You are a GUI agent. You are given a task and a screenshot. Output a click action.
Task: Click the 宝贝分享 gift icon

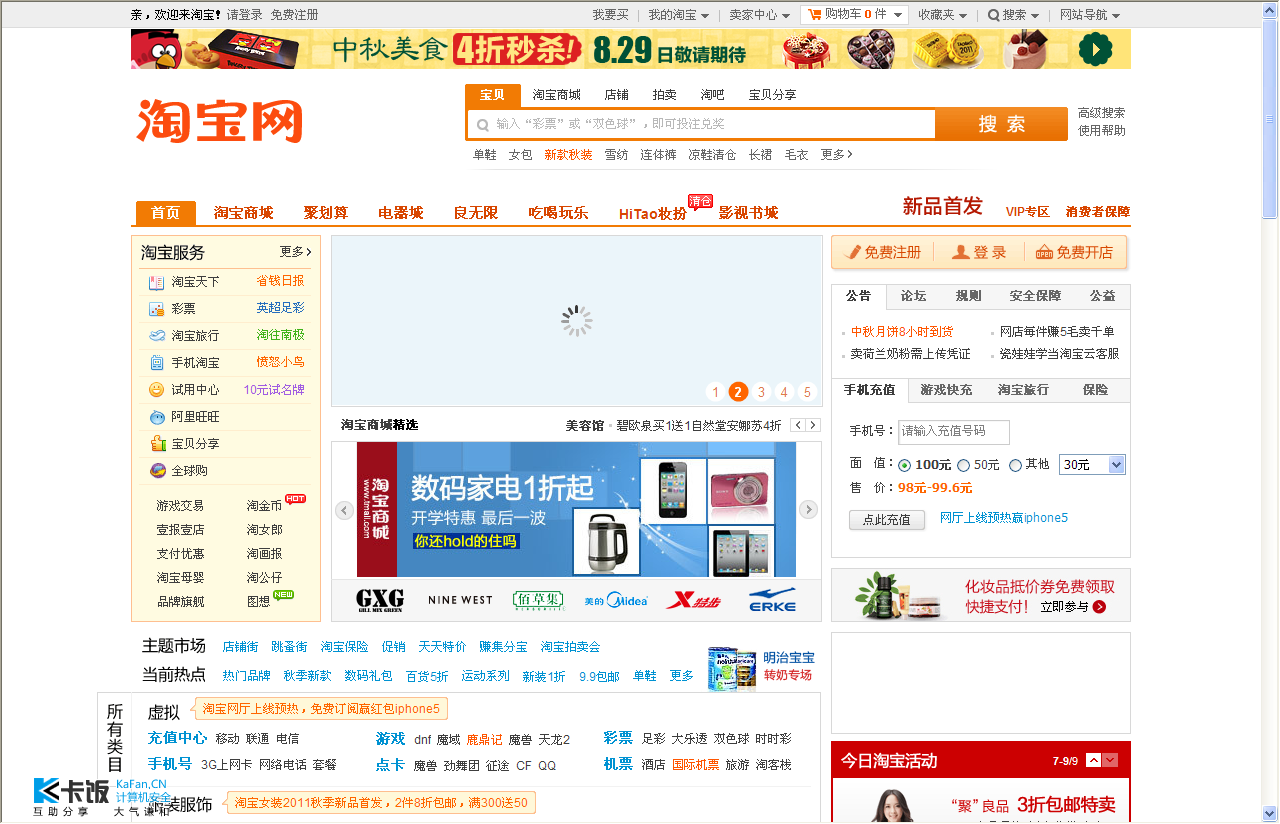pos(156,444)
